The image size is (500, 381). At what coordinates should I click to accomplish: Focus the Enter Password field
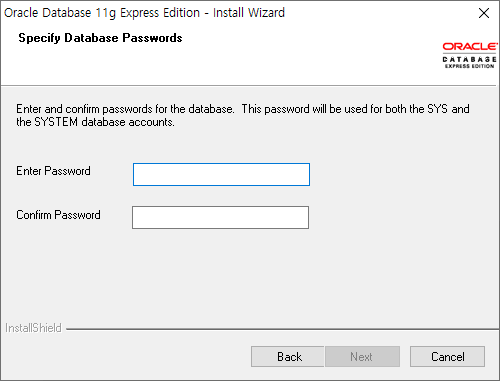point(221,174)
